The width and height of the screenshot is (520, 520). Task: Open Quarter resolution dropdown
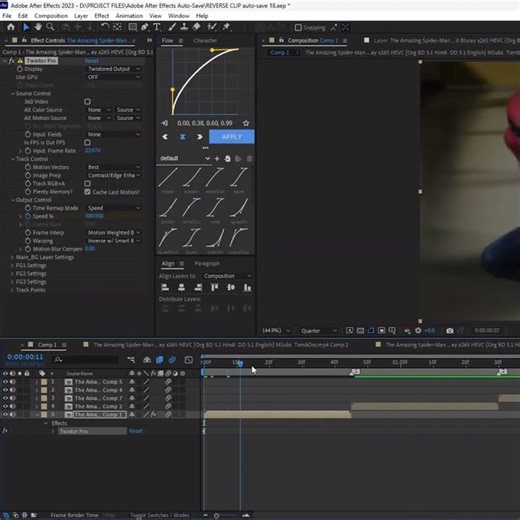pos(318,331)
